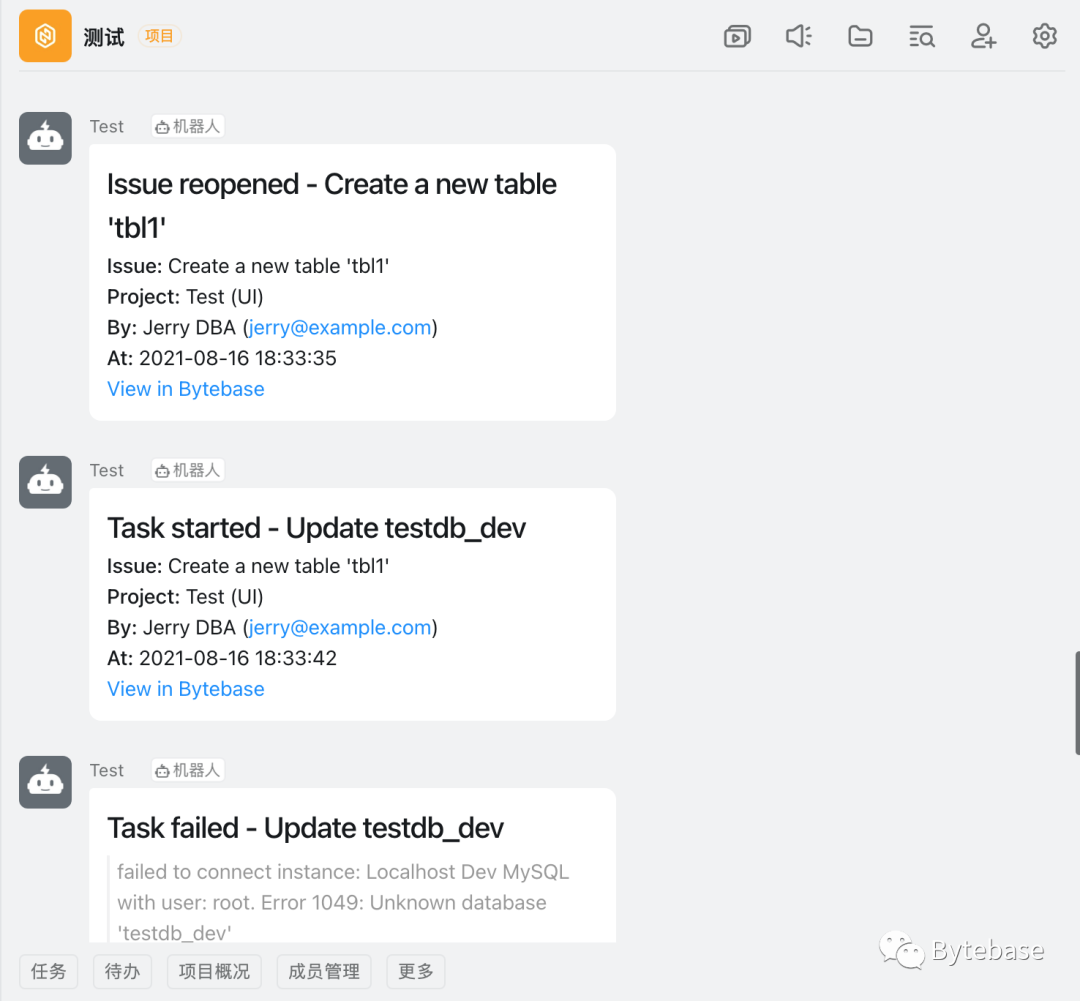Viewport: 1080px width, 1001px height.
Task: Click bot avatar beside Task failed message
Action: [x=45, y=782]
